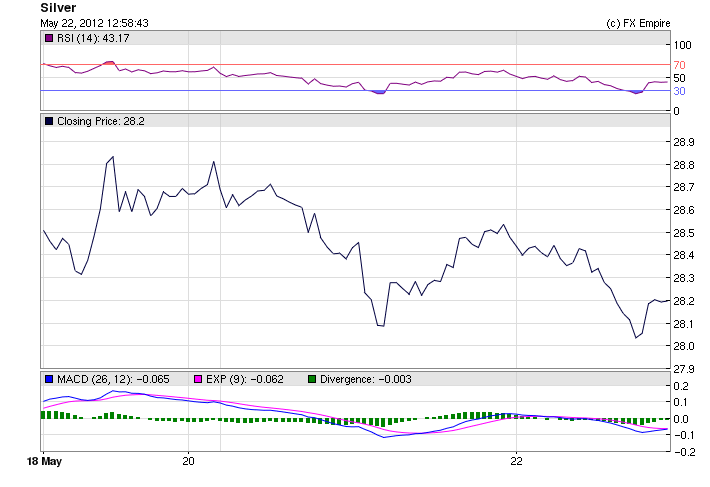Click the blue MACD legend swatch

point(49,379)
